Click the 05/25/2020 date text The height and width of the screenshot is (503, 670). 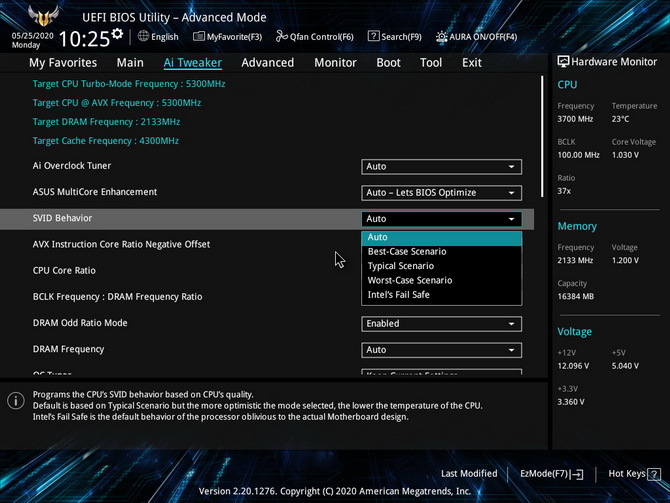point(32,35)
